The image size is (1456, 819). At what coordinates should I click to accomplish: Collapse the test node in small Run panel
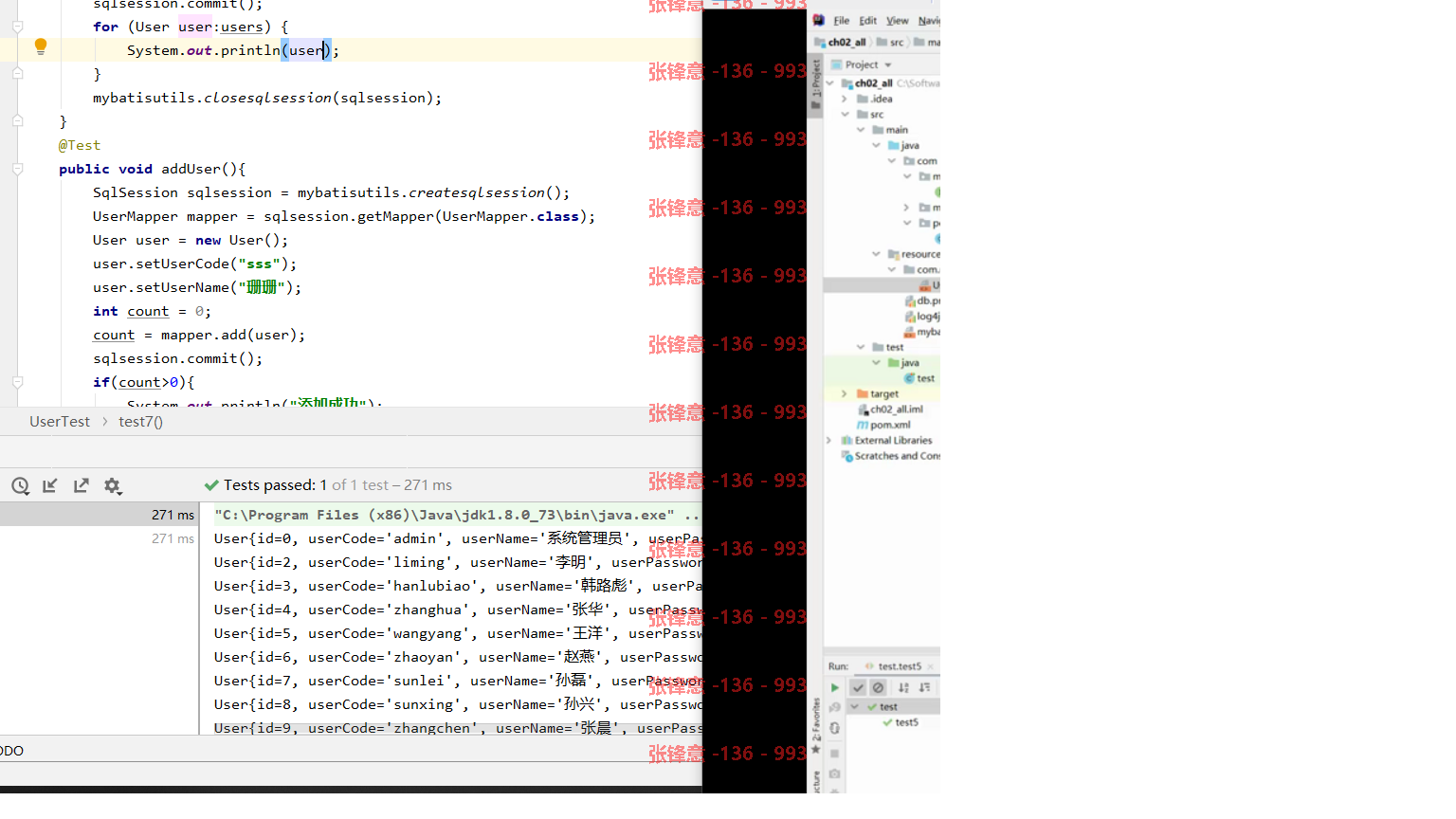coord(855,707)
